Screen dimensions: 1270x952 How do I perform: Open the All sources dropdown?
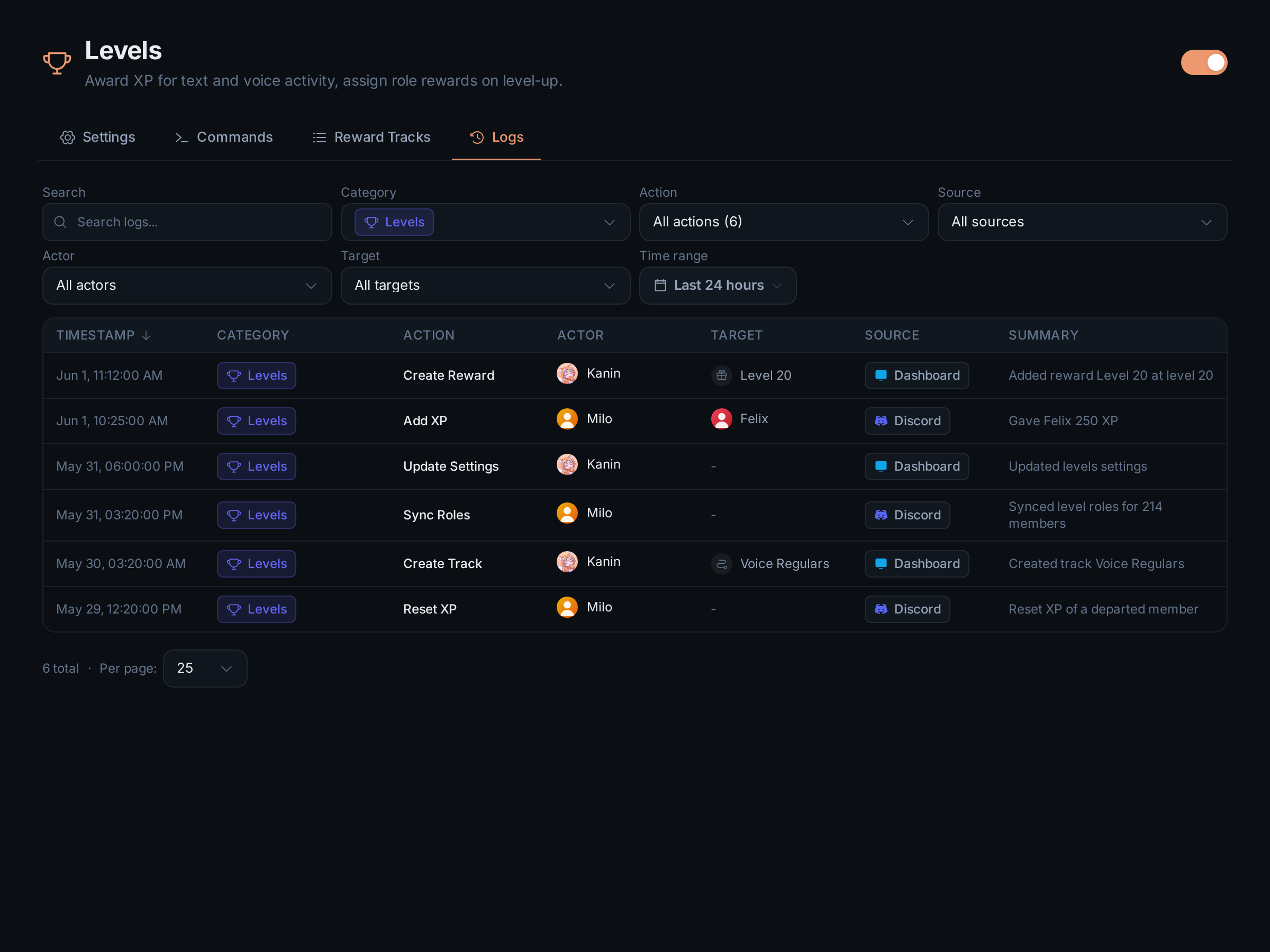[x=1082, y=222]
